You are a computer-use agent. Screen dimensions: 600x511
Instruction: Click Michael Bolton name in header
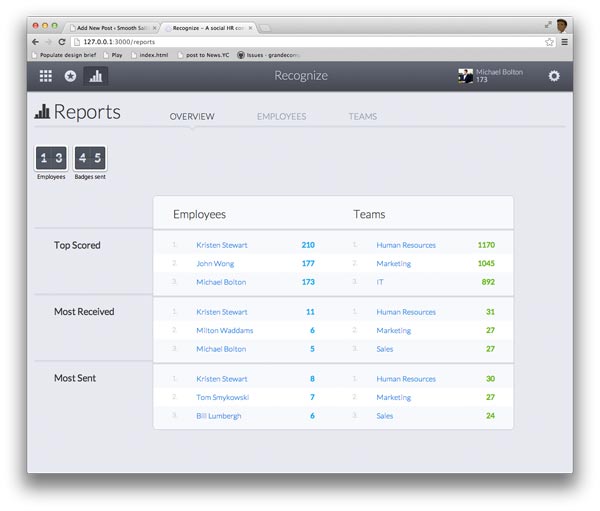pos(499,72)
